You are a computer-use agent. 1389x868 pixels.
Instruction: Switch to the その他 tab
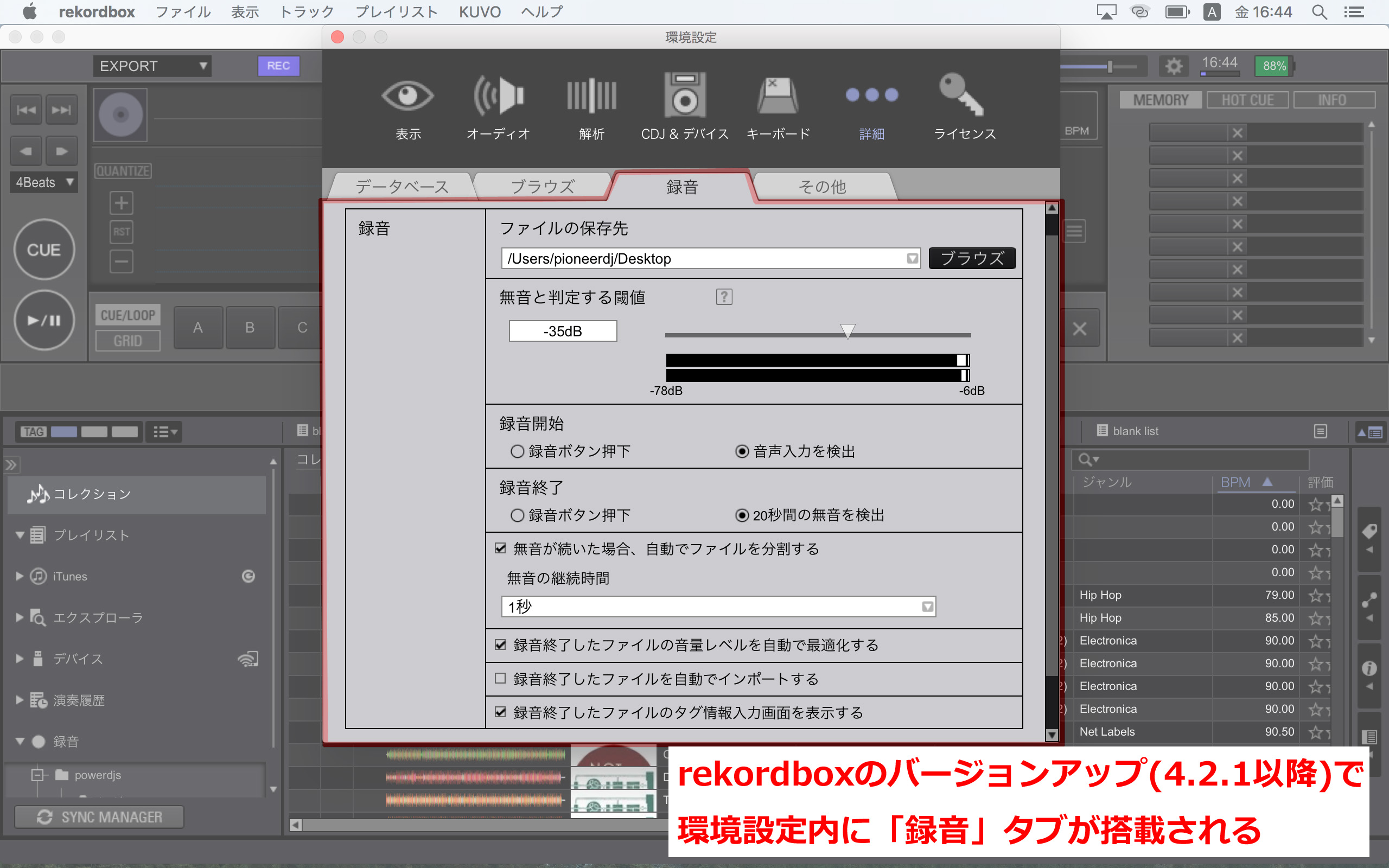pyautogui.click(x=822, y=187)
